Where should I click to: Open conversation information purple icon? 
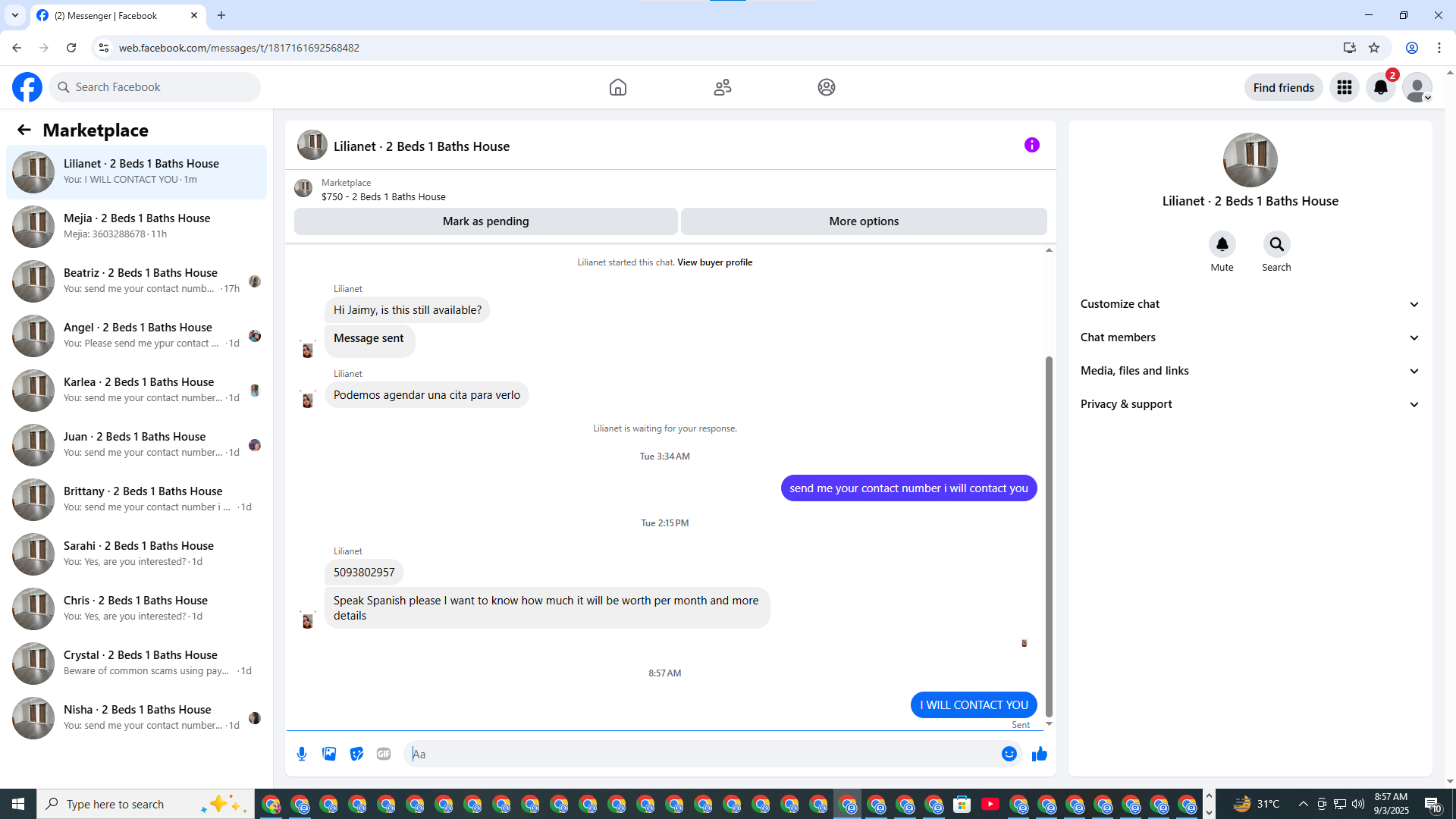click(x=1032, y=145)
